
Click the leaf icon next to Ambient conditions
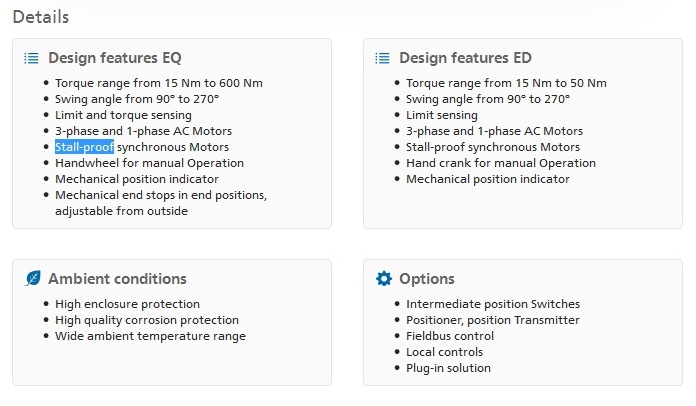click(x=33, y=279)
